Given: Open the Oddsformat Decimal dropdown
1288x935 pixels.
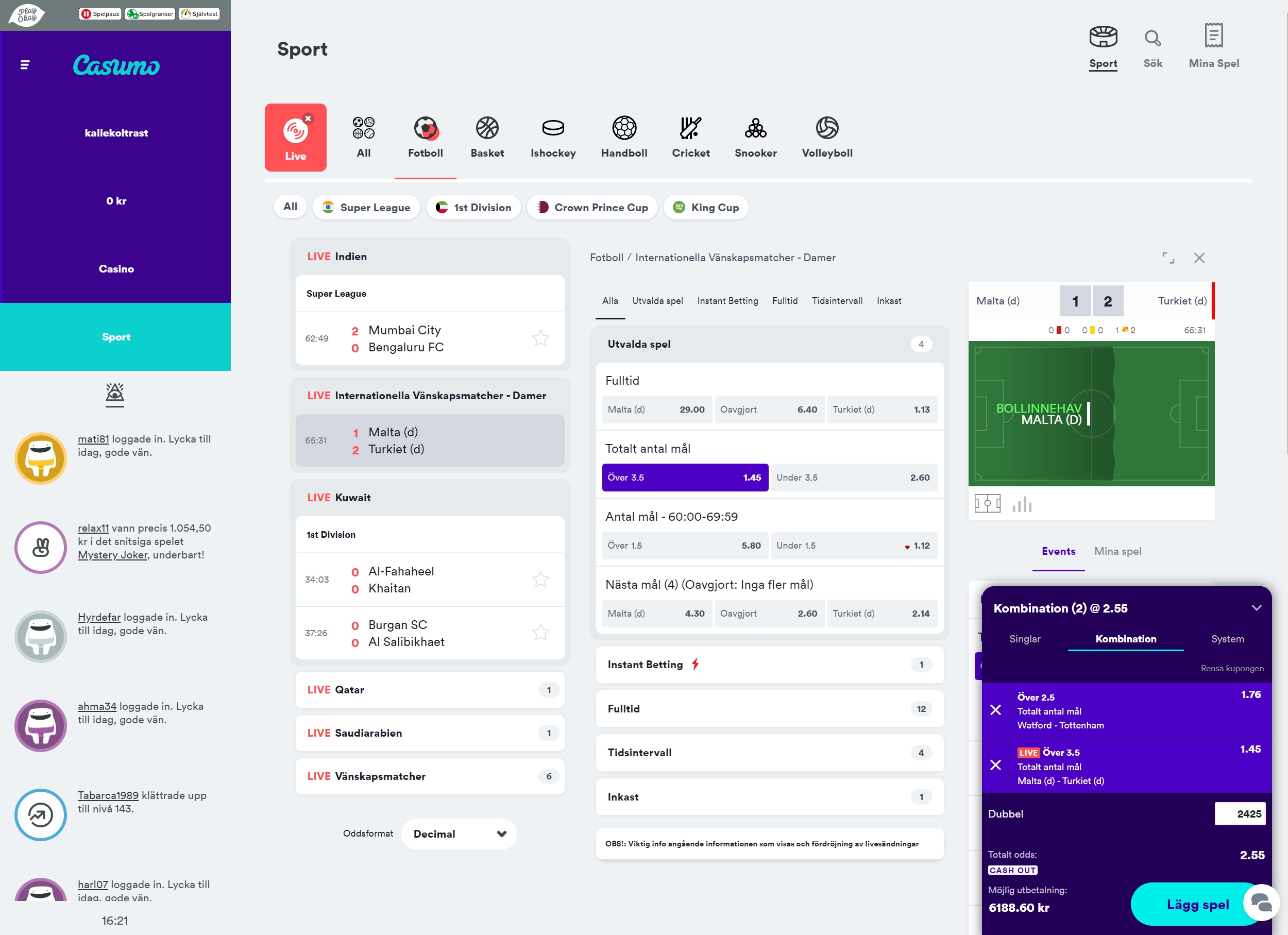Looking at the screenshot, I should (459, 834).
